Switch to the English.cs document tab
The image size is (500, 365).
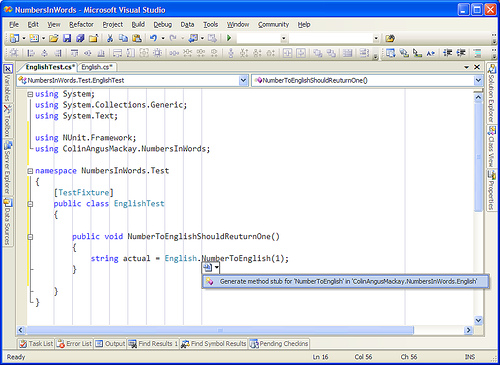coord(97,67)
